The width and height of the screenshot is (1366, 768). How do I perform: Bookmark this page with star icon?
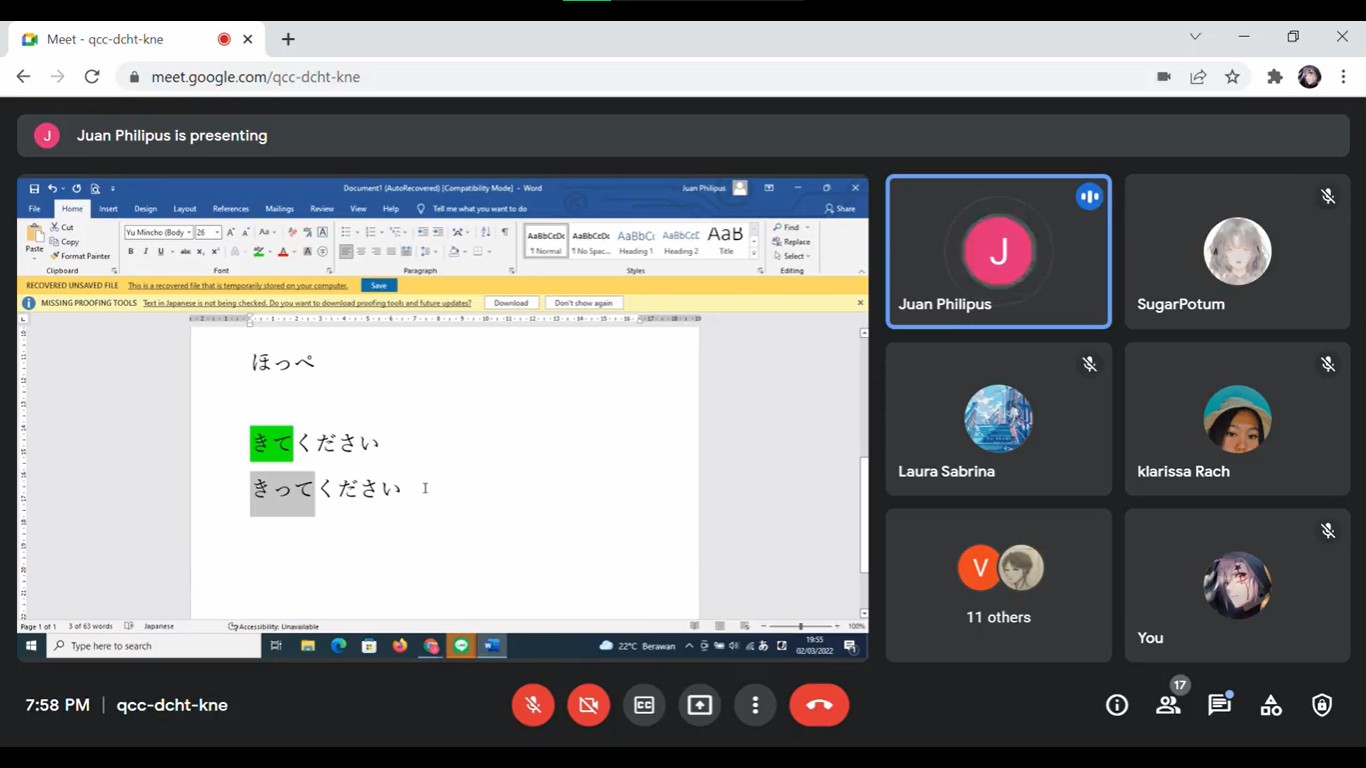pyautogui.click(x=1232, y=77)
